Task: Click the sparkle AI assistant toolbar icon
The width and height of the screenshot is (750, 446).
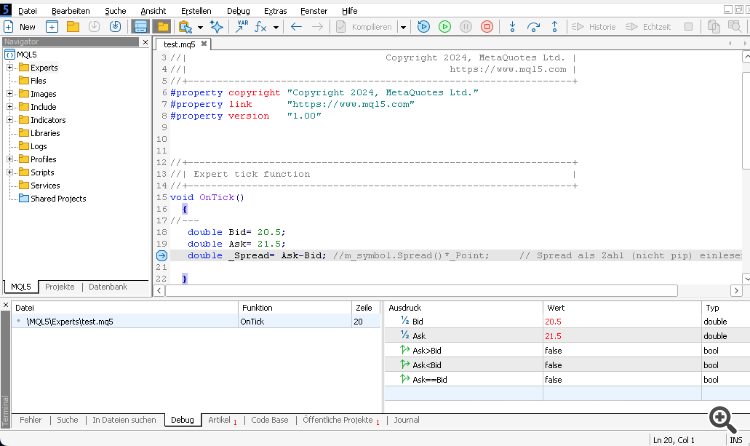Action: point(216,27)
